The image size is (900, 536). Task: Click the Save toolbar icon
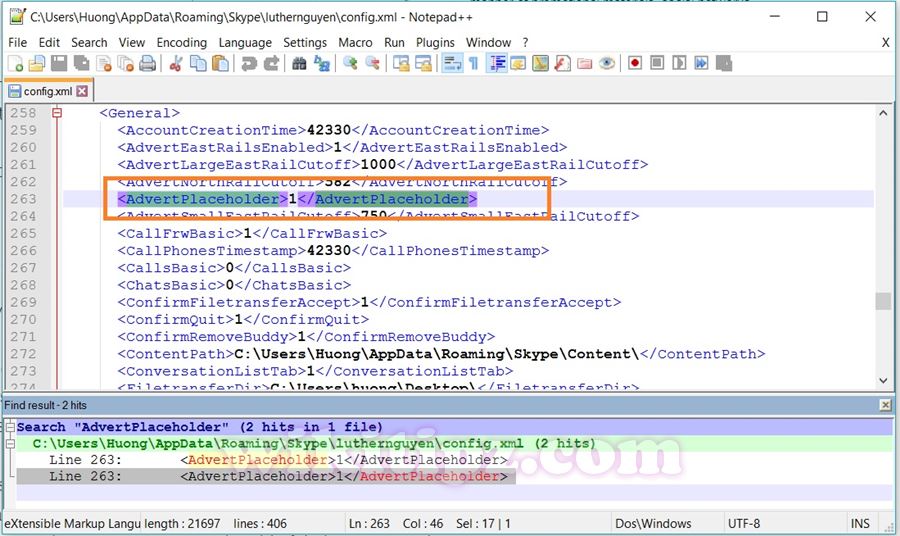59,63
